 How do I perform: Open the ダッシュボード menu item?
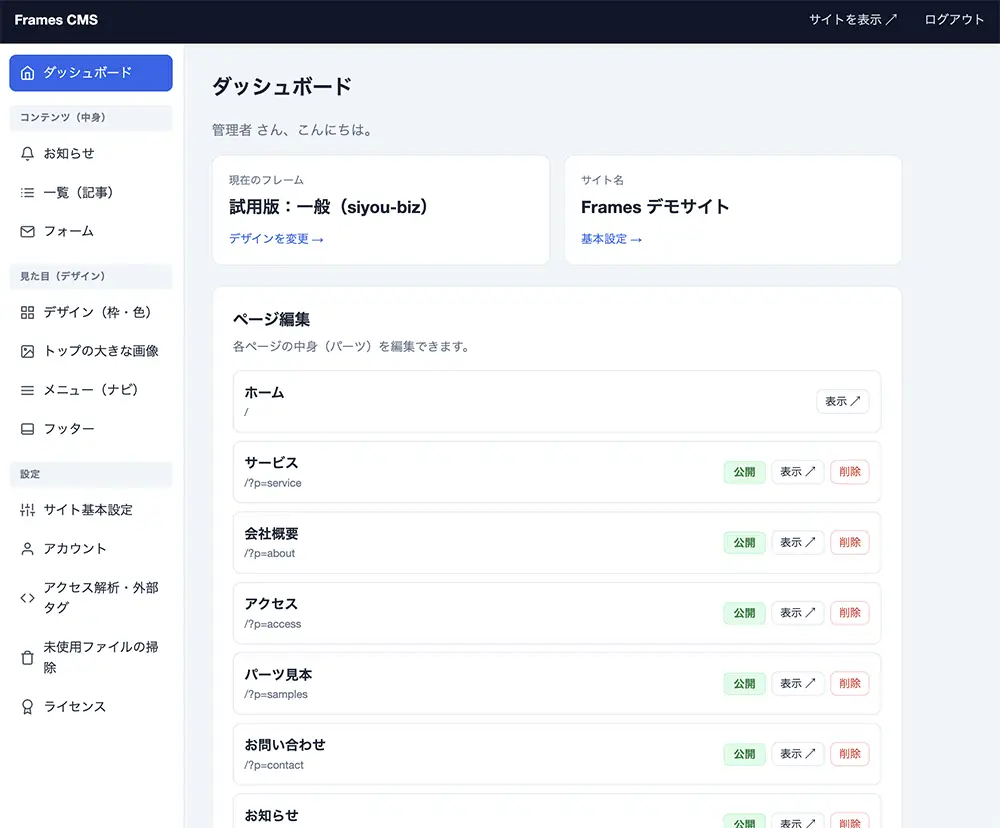click(x=91, y=73)
